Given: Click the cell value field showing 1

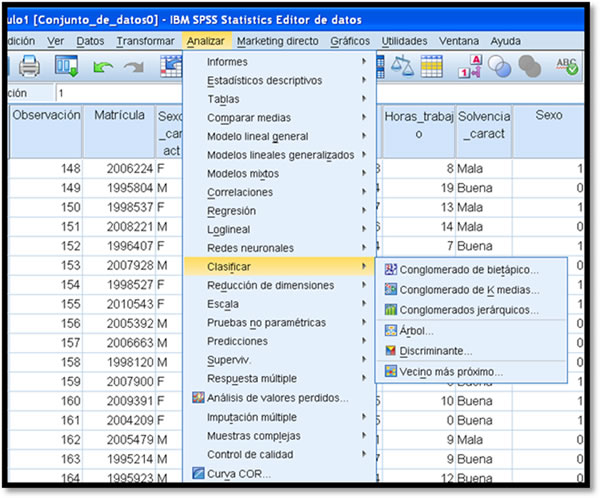Looking at the screenshot, I should [119, 93].
